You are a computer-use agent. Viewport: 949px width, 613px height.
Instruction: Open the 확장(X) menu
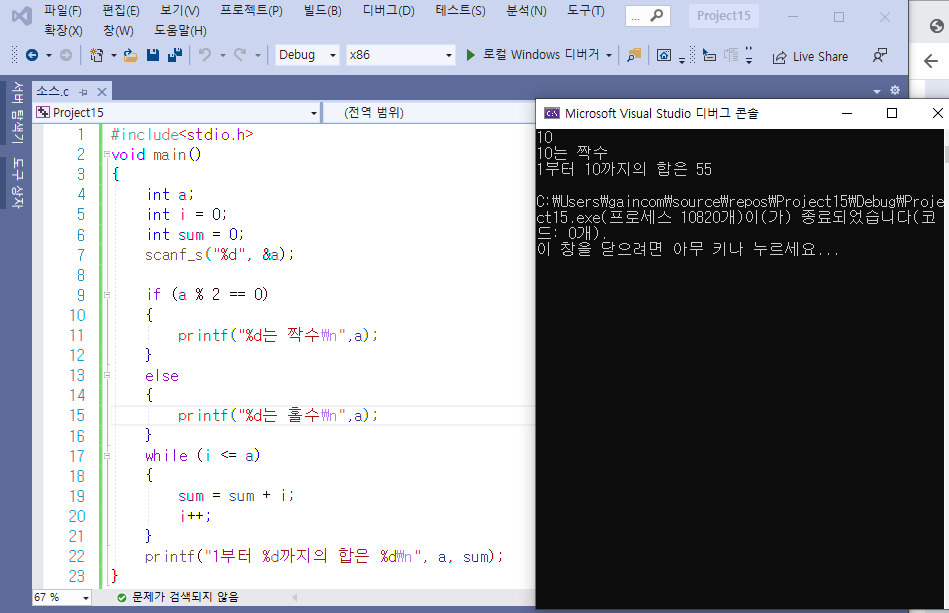[63, 30]
